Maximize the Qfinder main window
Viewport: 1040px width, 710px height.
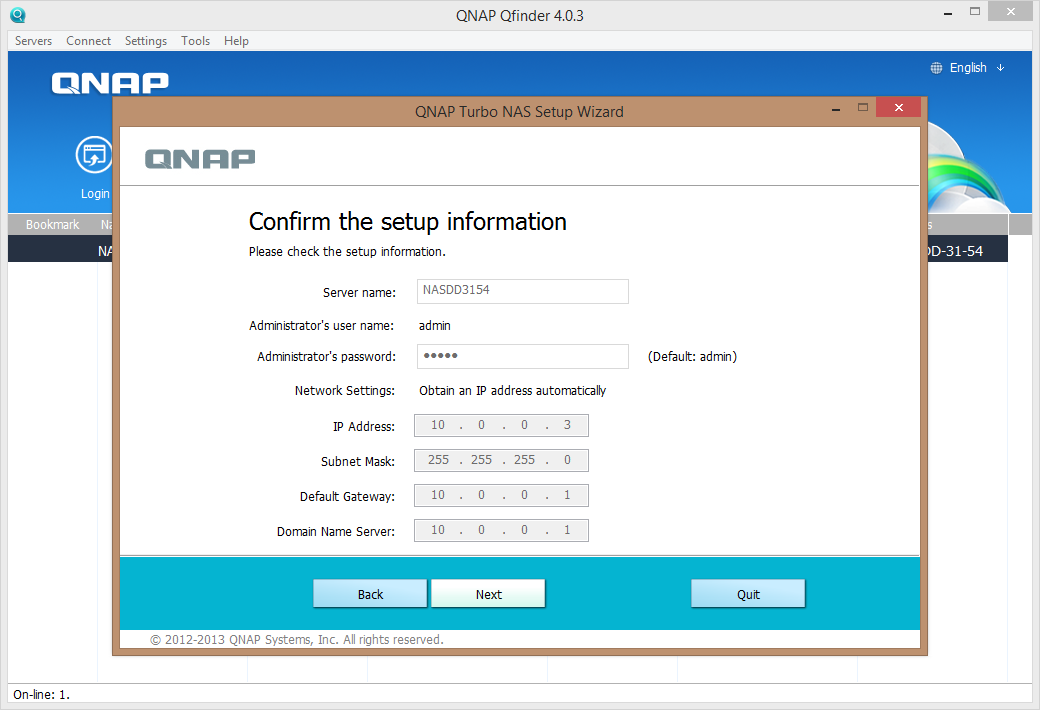(x=974, y=12)
